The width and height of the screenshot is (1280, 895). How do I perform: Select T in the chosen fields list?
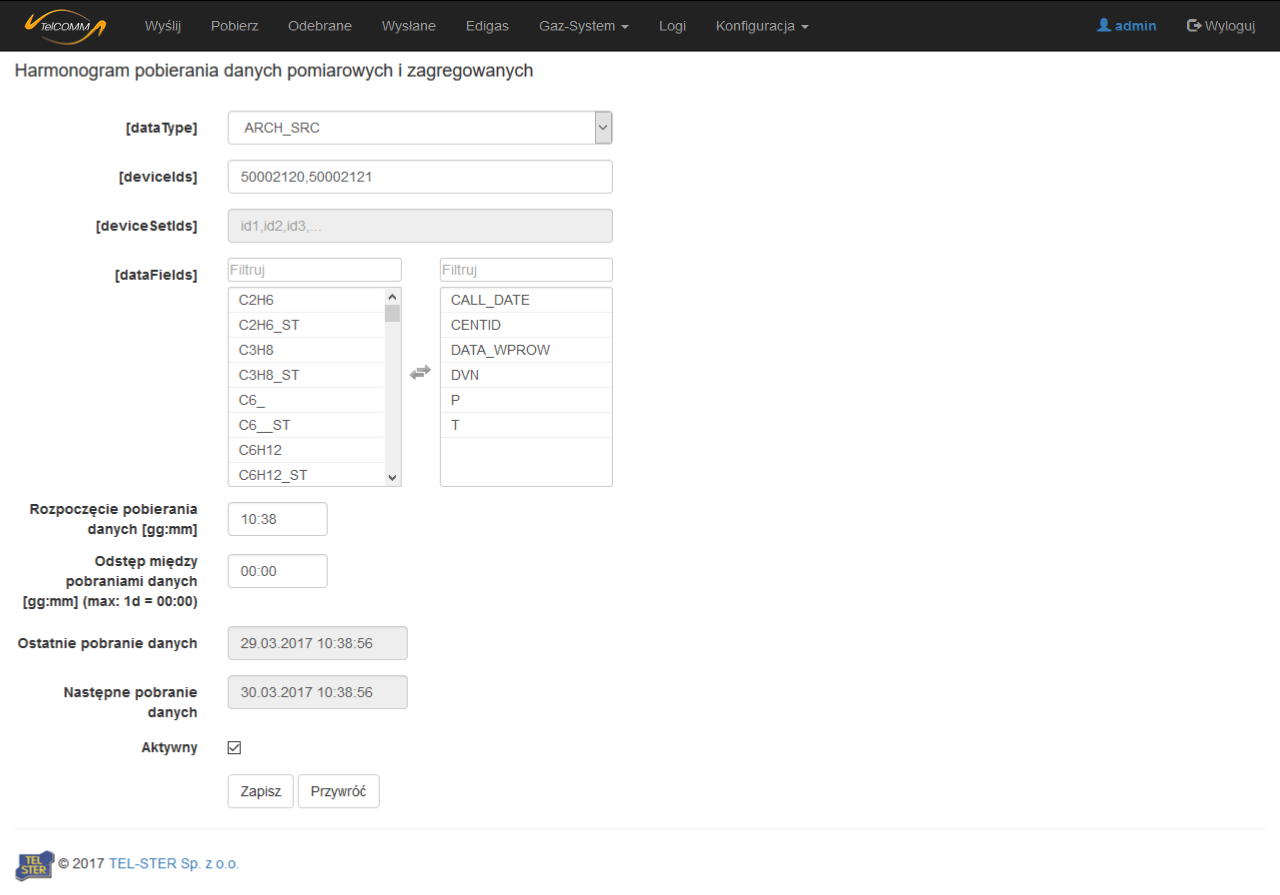click(x=526, y=425)
